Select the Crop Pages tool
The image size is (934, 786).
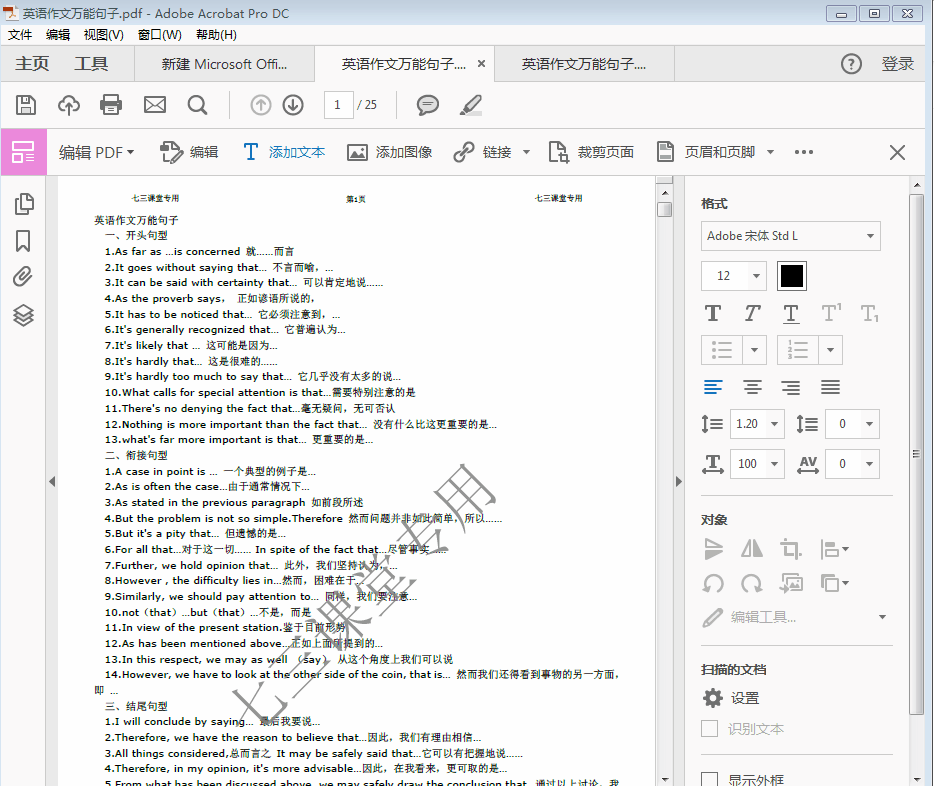coord(592,152)
